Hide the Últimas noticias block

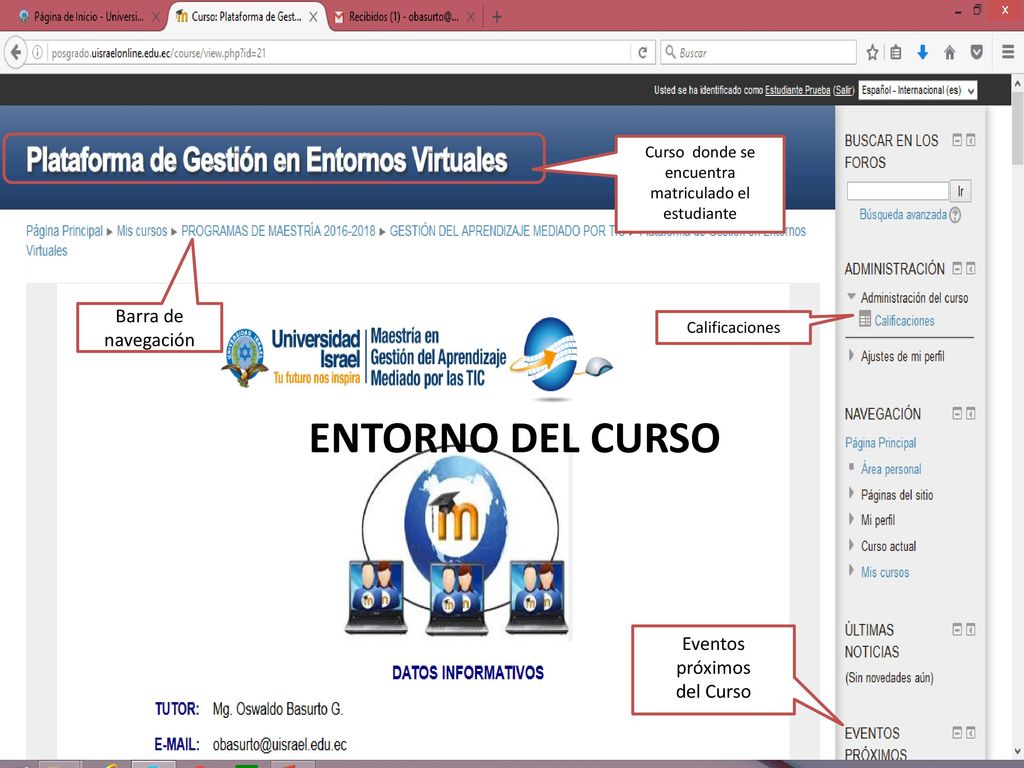tap(957, 629)
